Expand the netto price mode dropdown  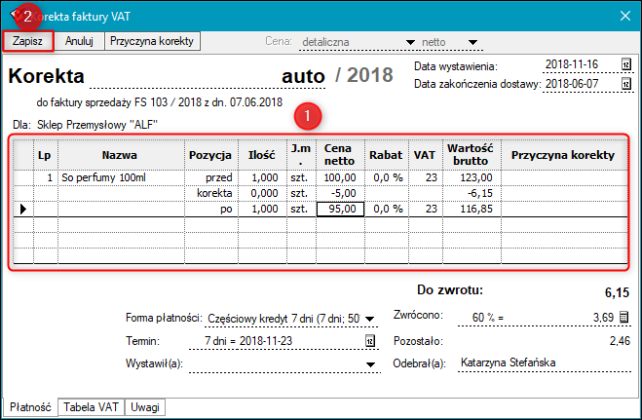(x=473, y=42)
